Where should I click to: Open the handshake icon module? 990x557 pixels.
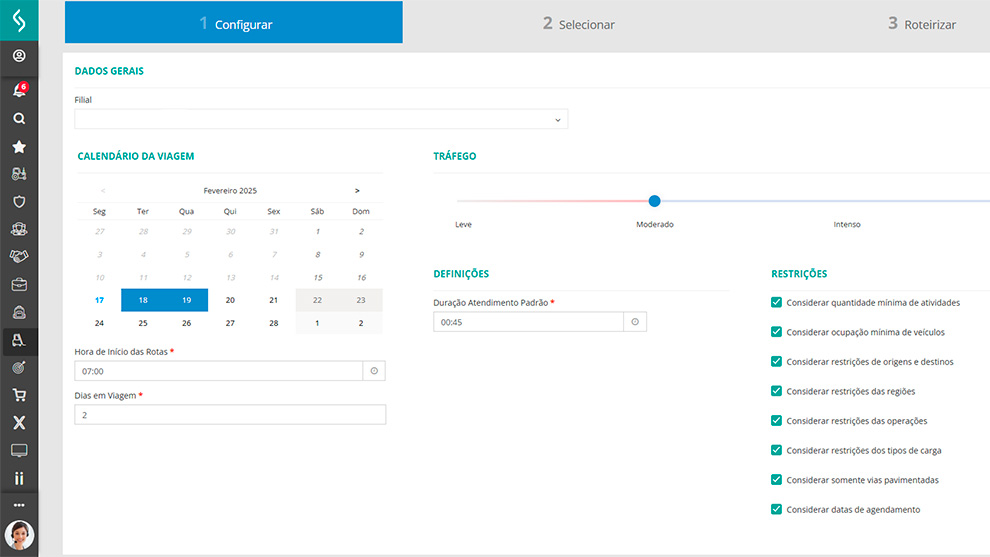pos(19,256)
